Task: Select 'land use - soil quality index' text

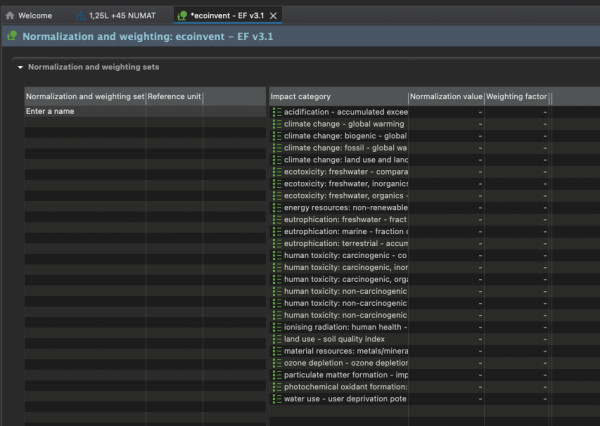Action: point(334,339)
